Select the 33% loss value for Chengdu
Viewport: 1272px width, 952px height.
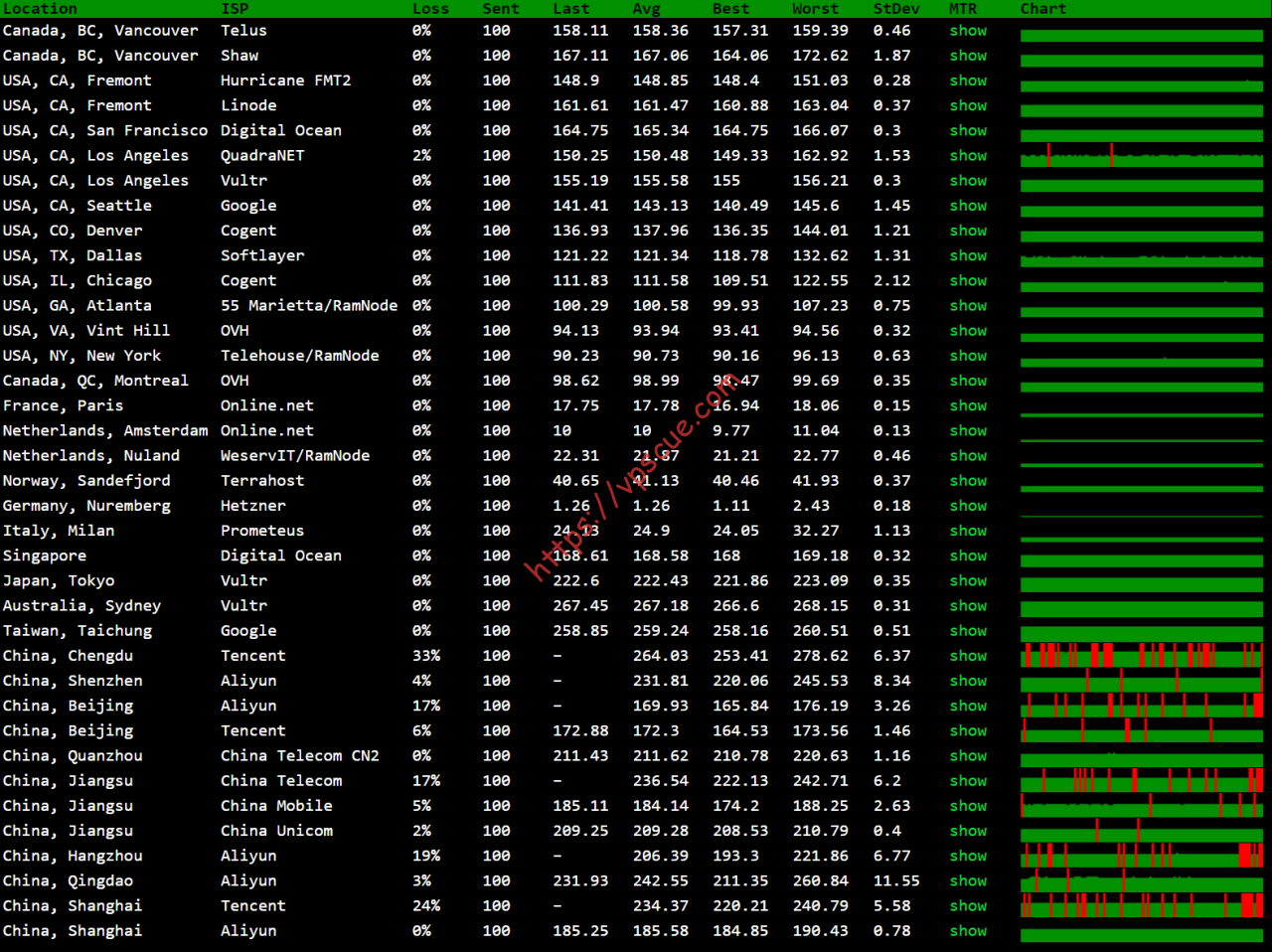click(426, 656)
